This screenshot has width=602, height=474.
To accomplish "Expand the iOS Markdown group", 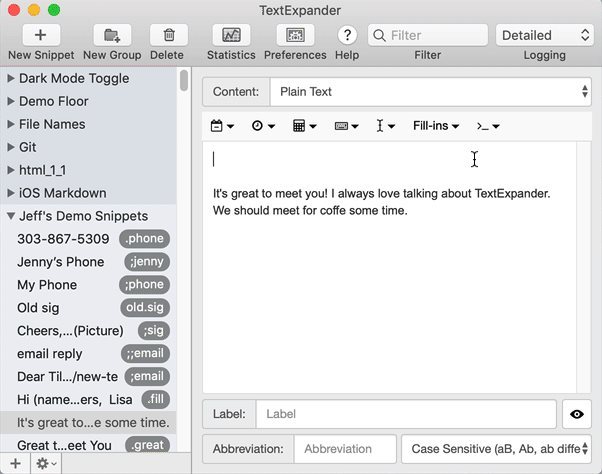I will click(x=11, y=193).
